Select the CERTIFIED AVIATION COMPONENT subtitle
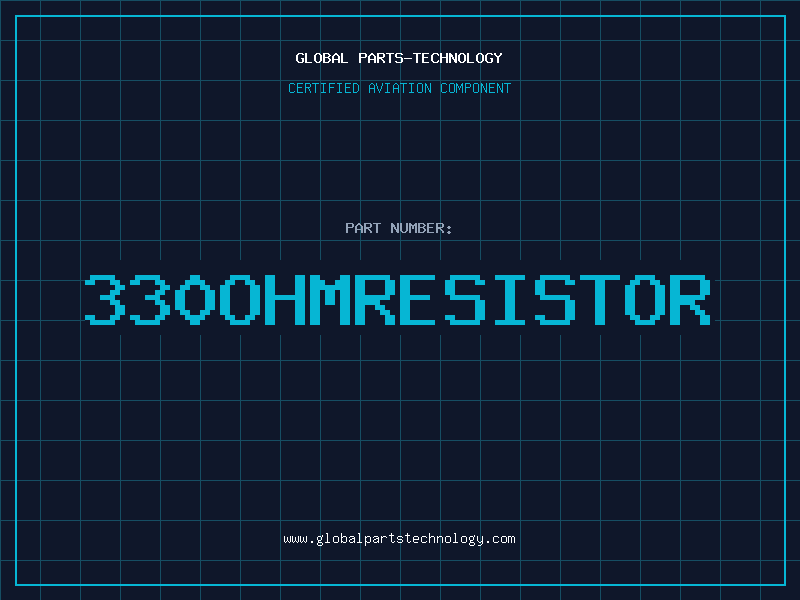800x600 pixels. [x=399, y=88]
